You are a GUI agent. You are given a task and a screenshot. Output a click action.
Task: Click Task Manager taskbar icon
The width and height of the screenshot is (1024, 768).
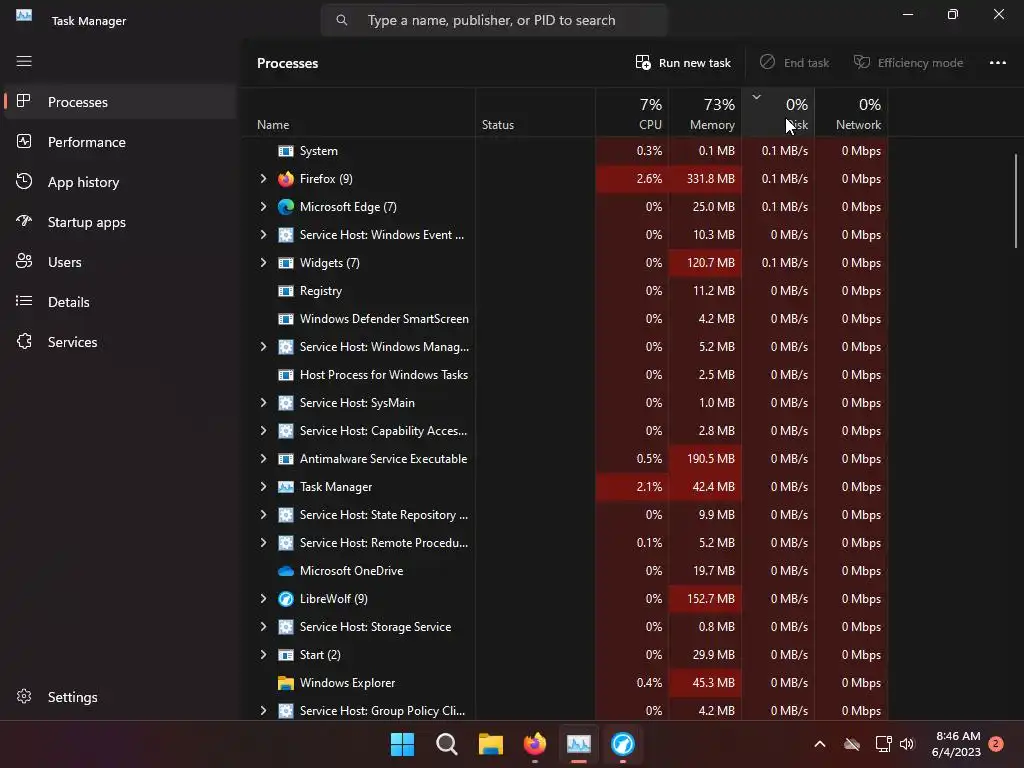click(579, 744)
